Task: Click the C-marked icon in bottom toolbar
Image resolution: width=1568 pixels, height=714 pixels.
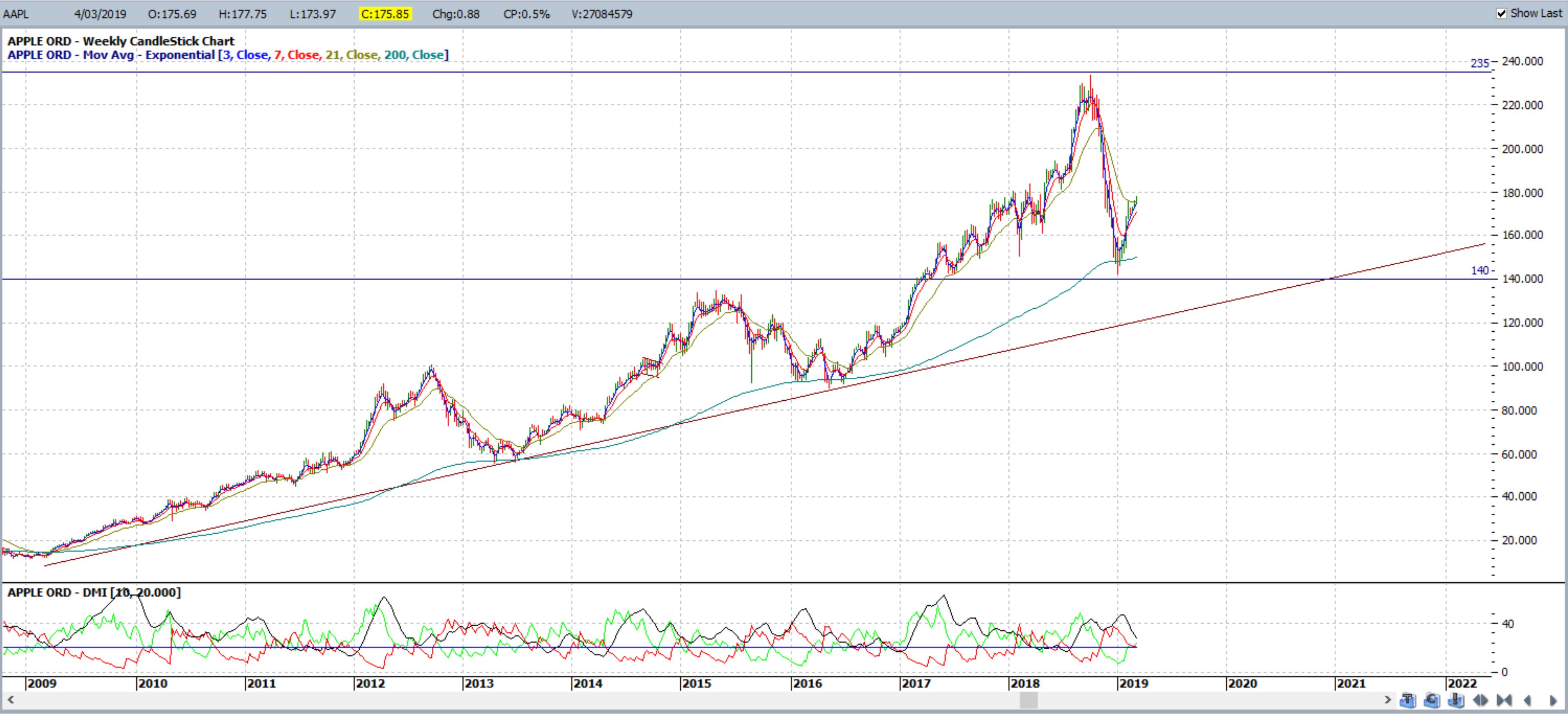Action: pyautogui.click(x=1432, y=700)
